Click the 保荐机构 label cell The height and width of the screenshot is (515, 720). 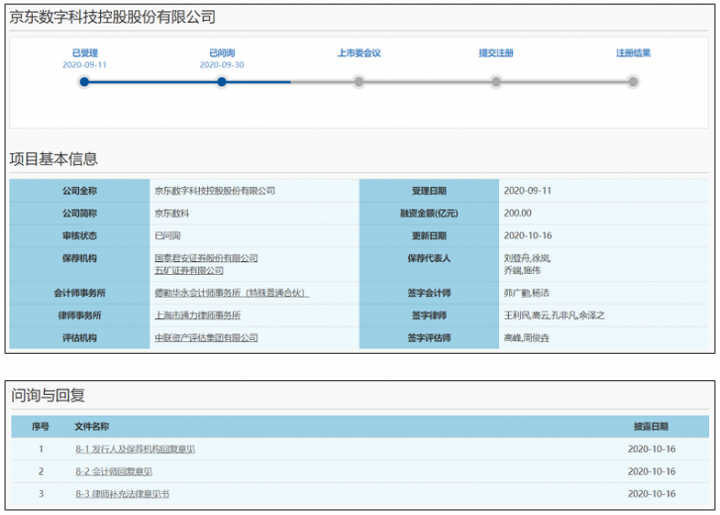[79, 264]
